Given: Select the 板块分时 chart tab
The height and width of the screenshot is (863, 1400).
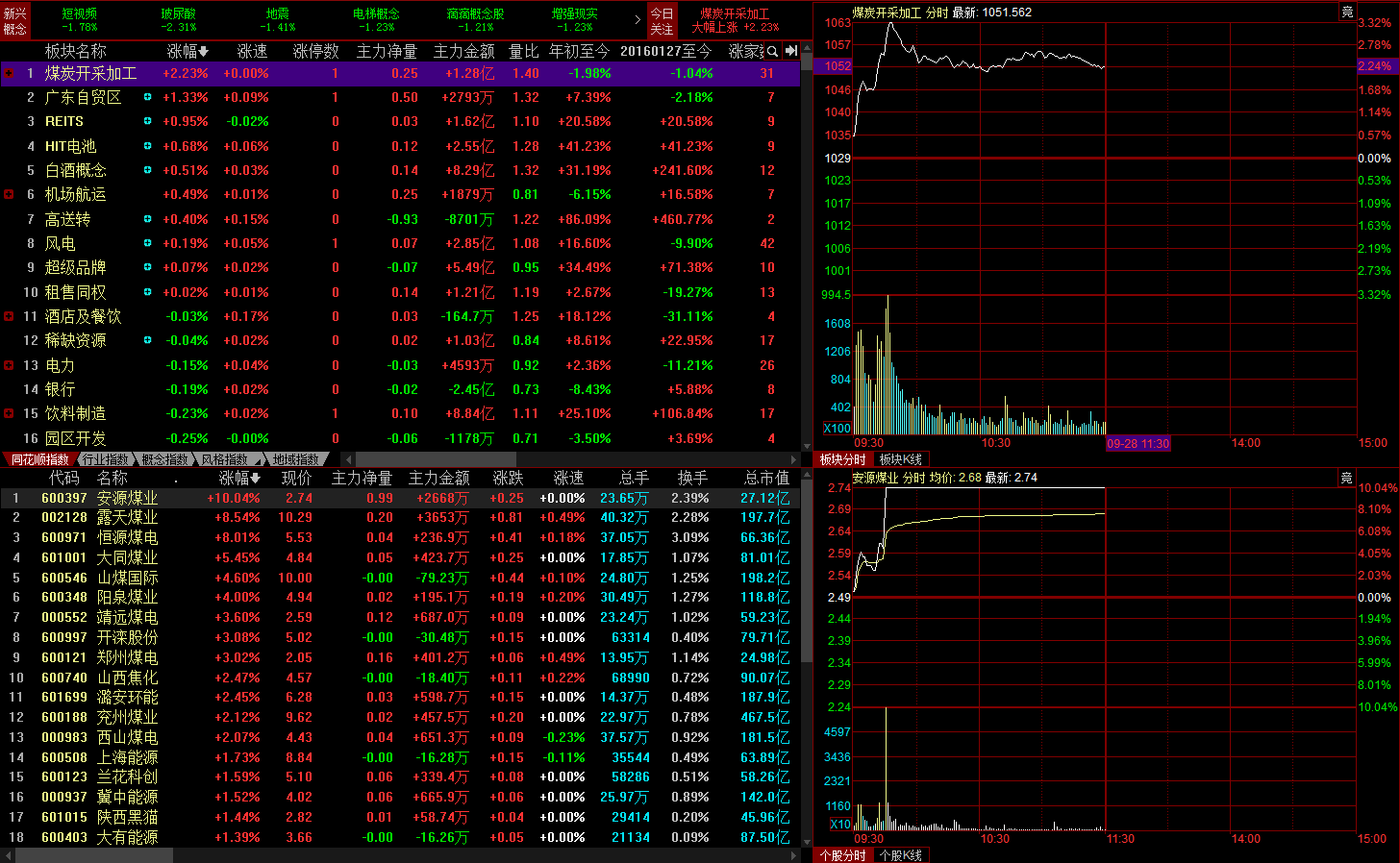Looking at the screenshot, I should [x=842, y=459].
